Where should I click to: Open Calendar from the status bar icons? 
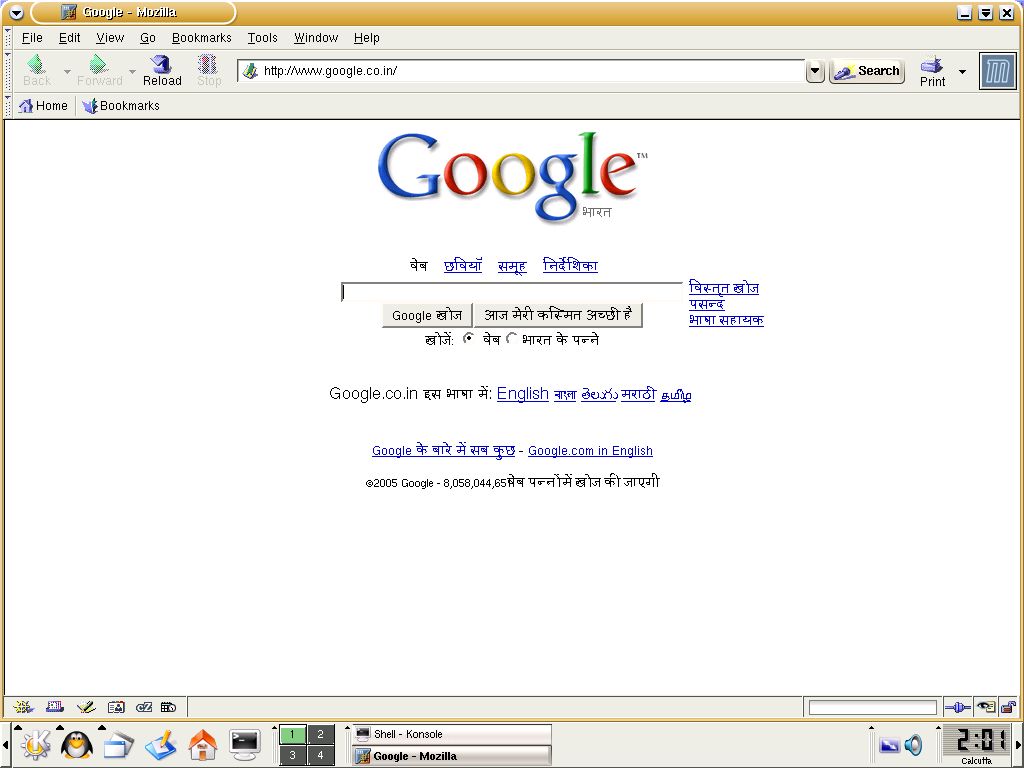[x=168, y=707]
